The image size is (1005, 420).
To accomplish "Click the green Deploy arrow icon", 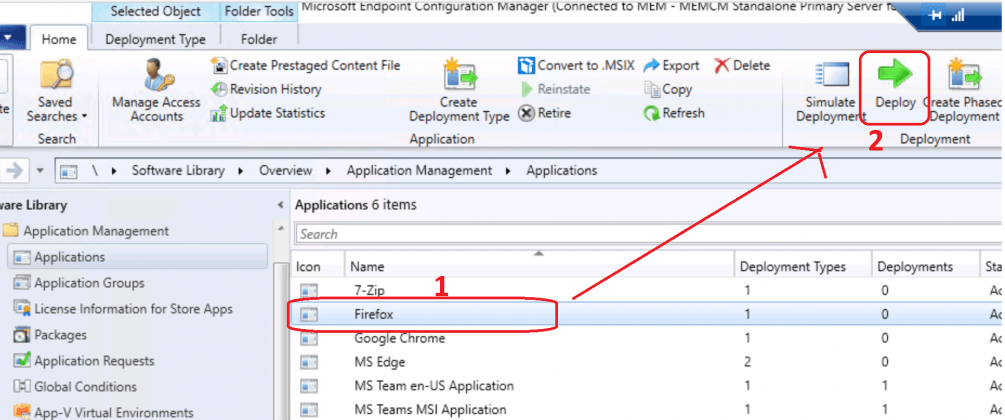I will tap(895, 76).
